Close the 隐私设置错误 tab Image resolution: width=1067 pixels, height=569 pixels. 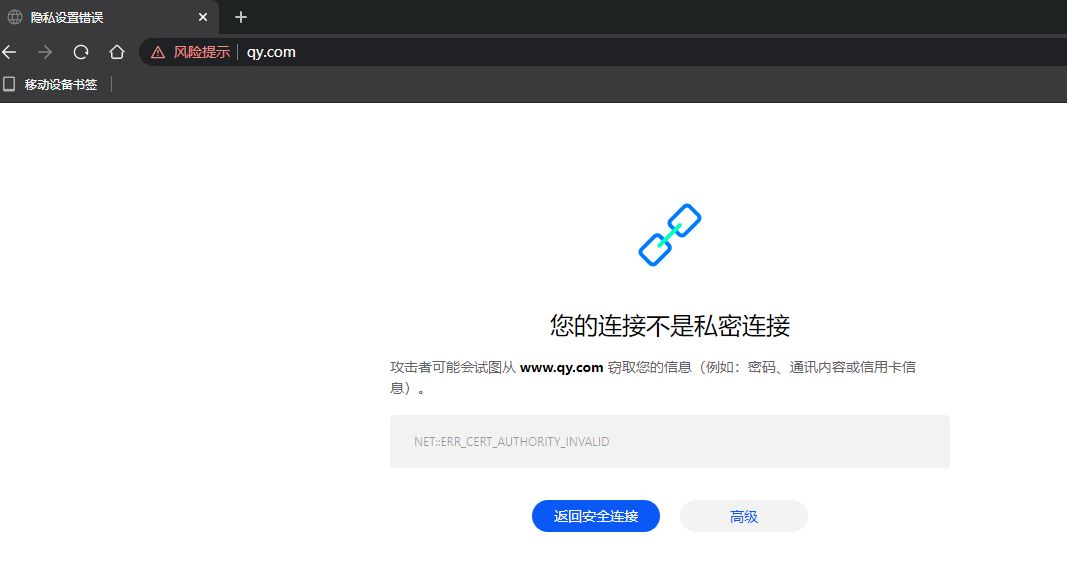[203, 17]
